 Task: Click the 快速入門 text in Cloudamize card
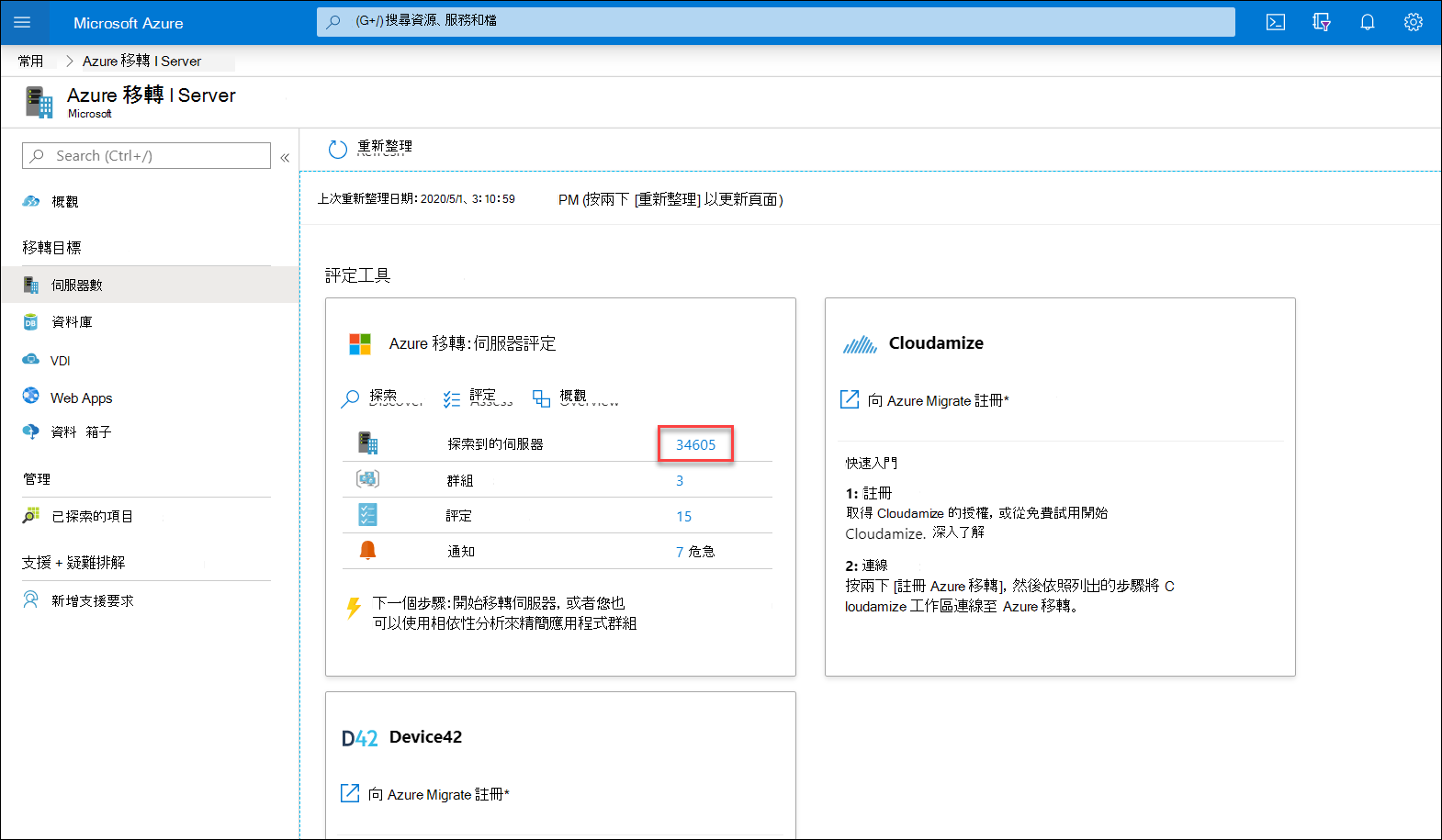[x=872, y=463]
